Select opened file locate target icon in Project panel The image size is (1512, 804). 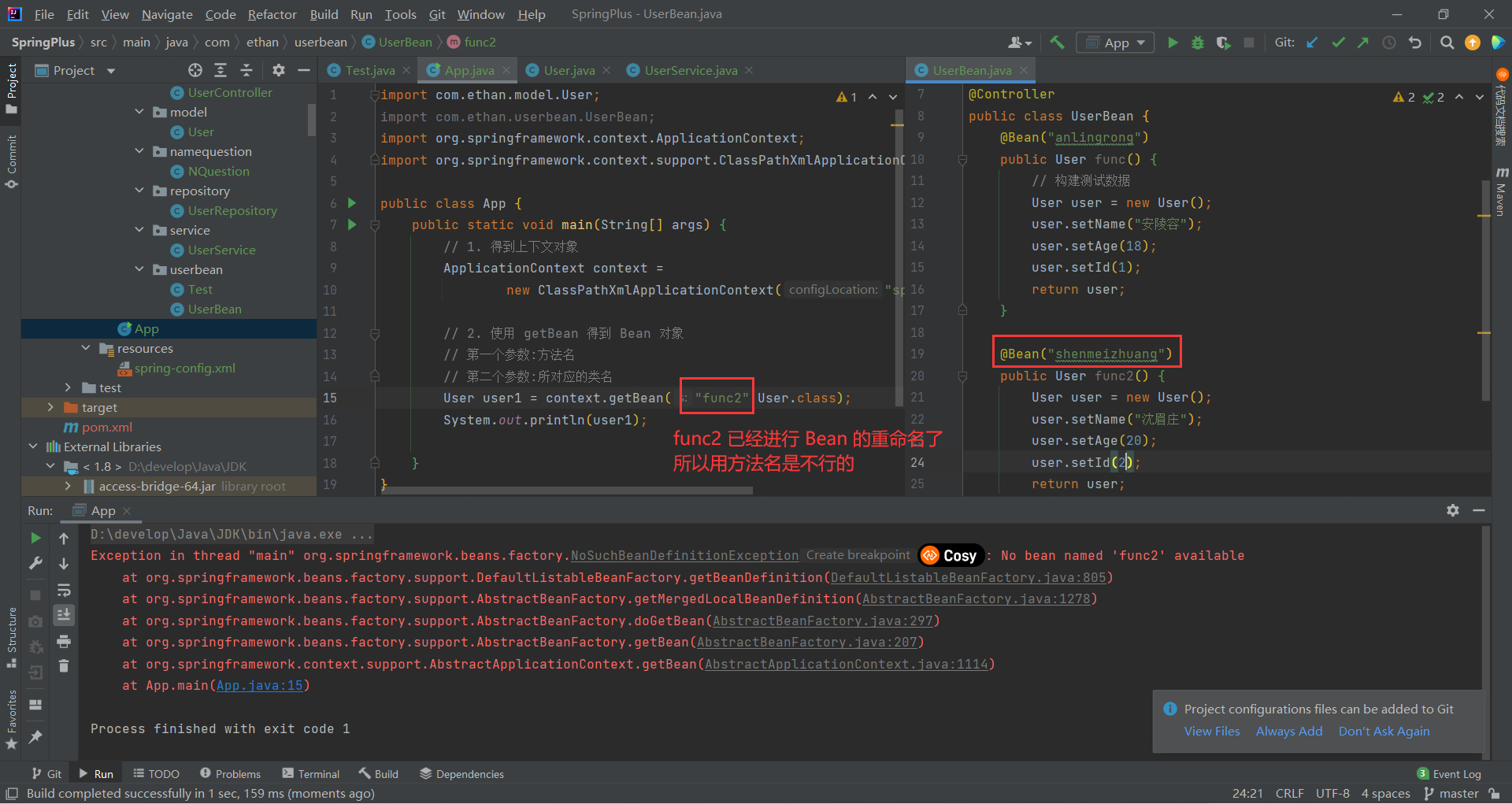pyautogui.click(x=195, y=70)
